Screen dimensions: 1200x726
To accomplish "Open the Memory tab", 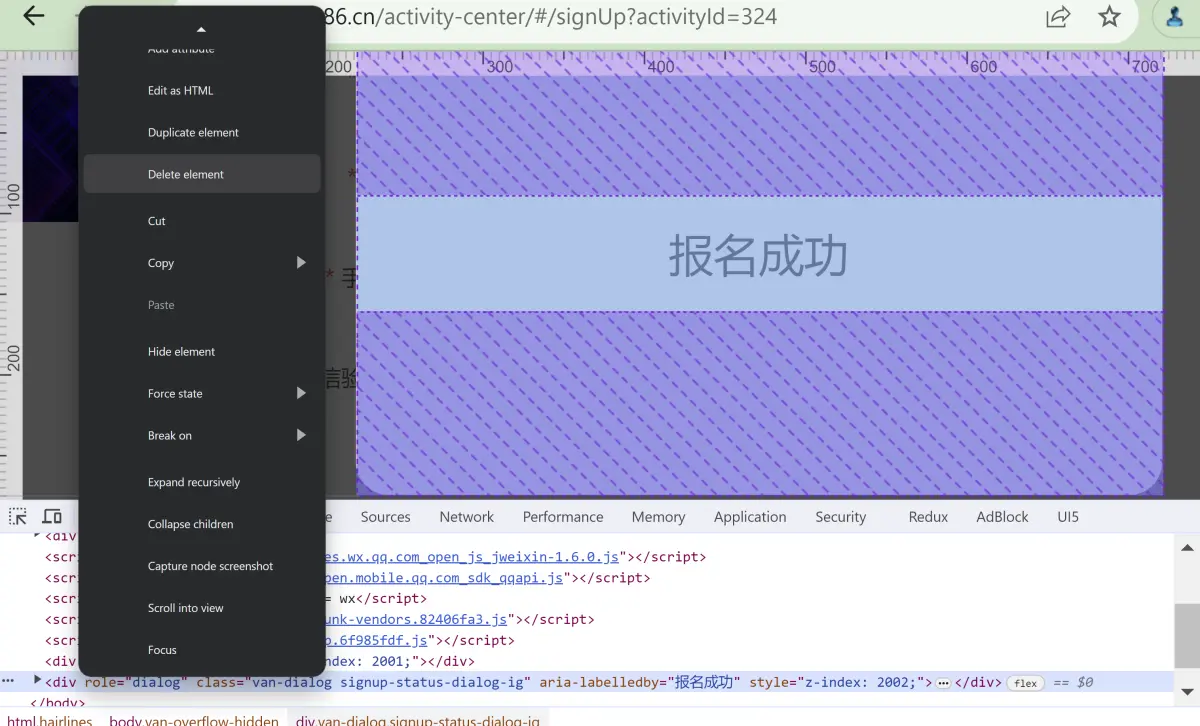I will 658,517.
